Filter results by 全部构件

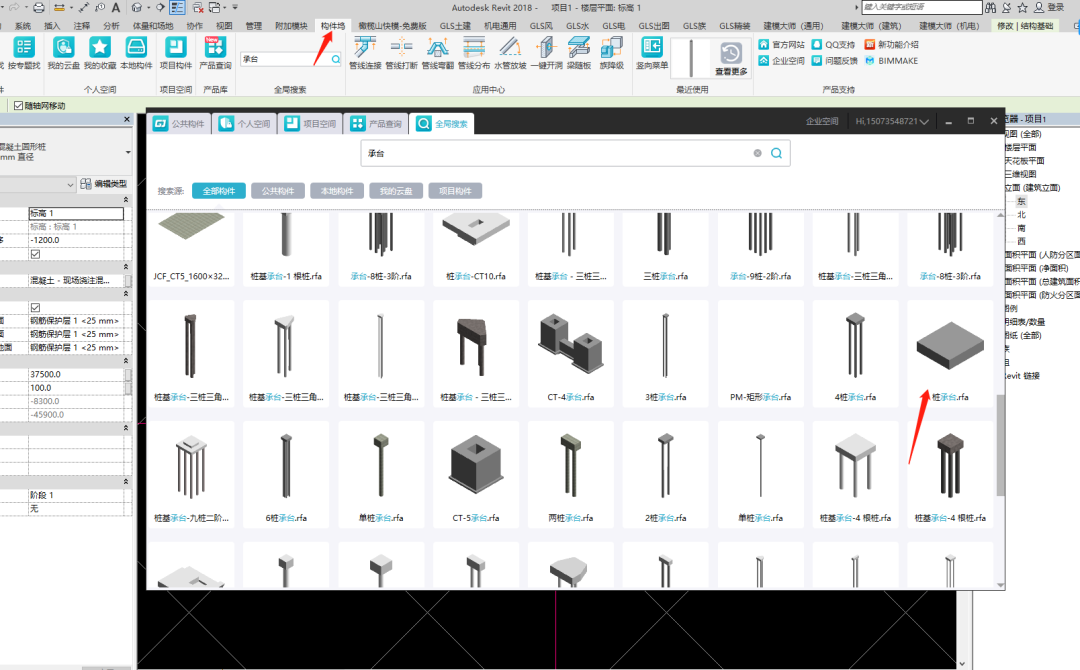219,191
